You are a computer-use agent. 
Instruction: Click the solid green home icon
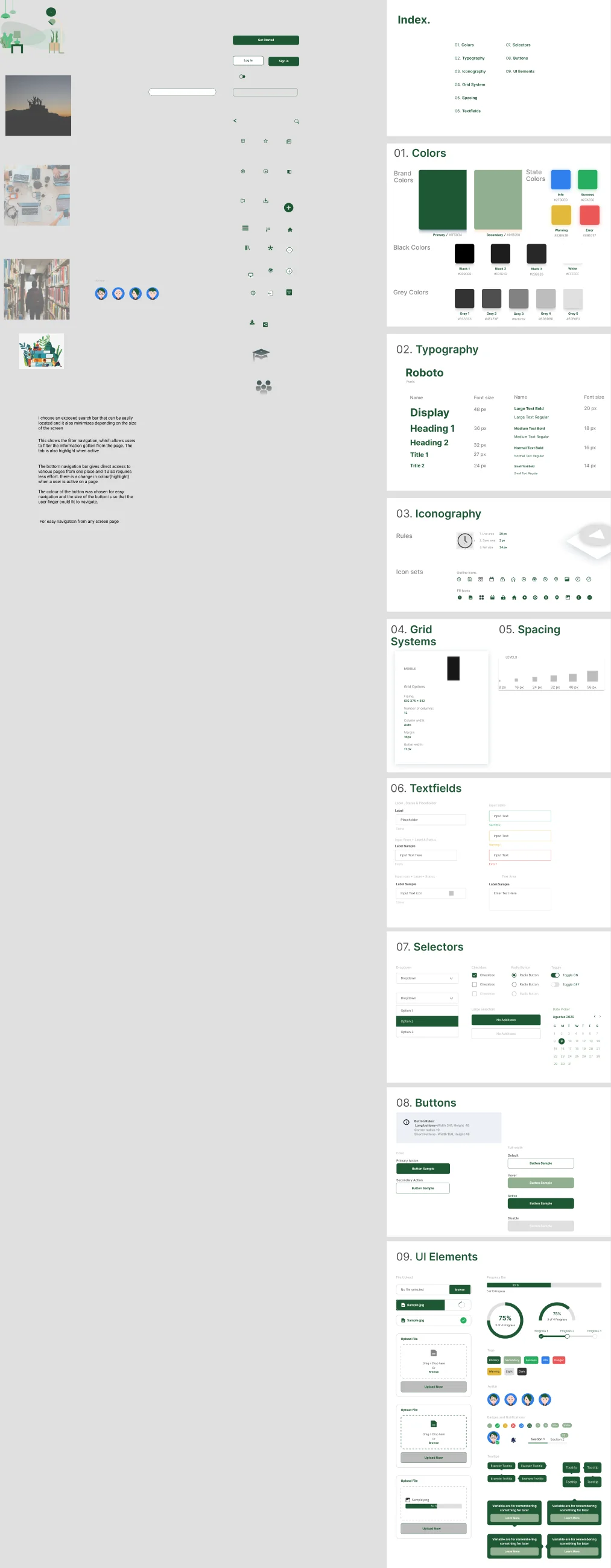pos(290,230)
